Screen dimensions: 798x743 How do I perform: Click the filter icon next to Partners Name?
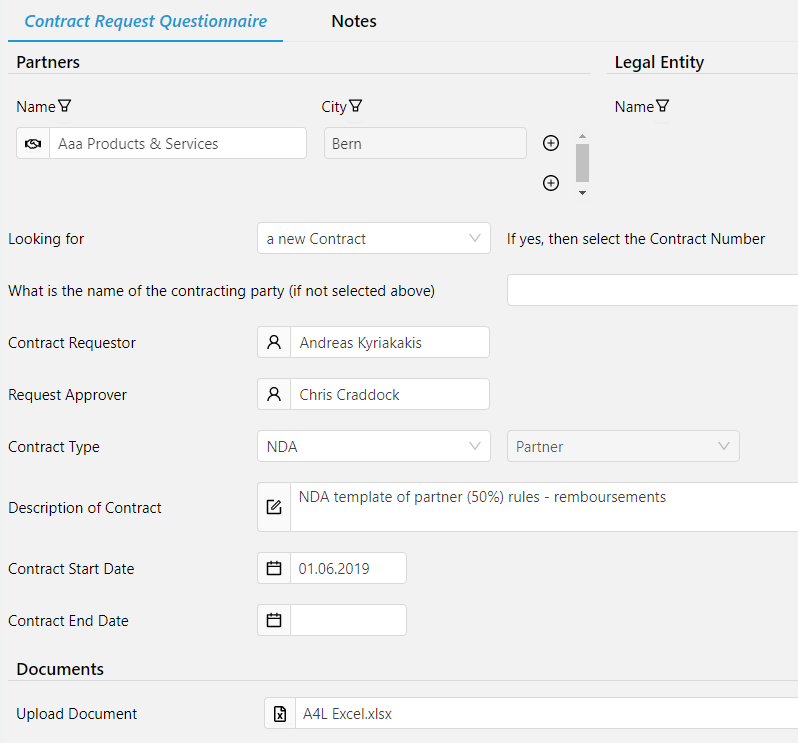65,106
